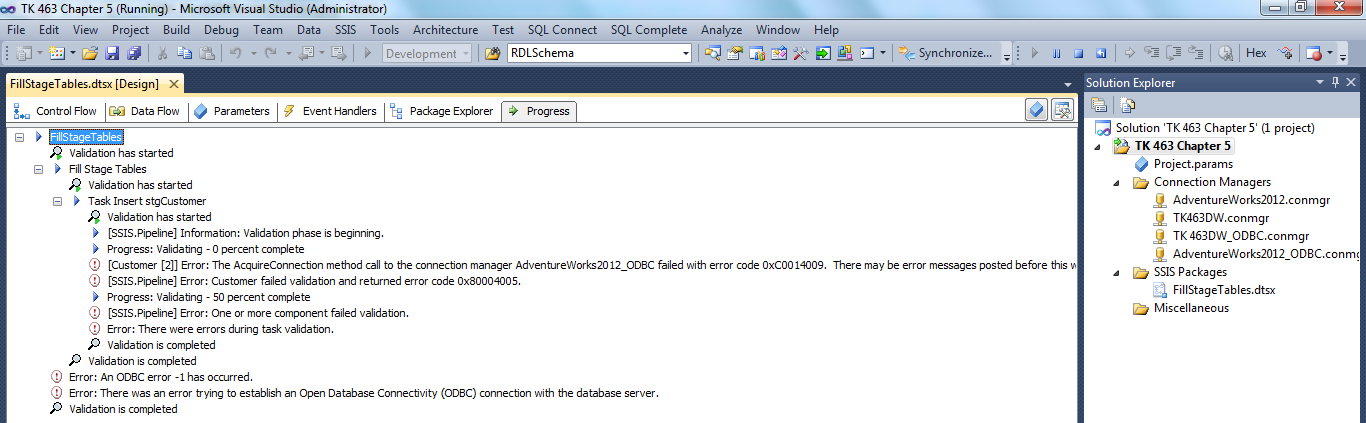1366x423 pixels.
Task: Click '[SSIS.Pipeline] Error: One or more component failed validation.'
Action: pos(258,313)
